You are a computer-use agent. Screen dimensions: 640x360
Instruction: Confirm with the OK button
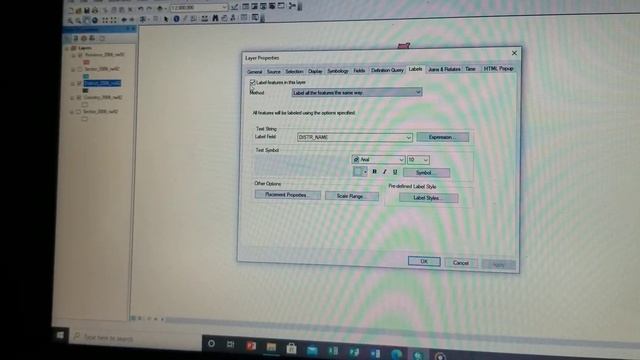click(x=424, y=261)
